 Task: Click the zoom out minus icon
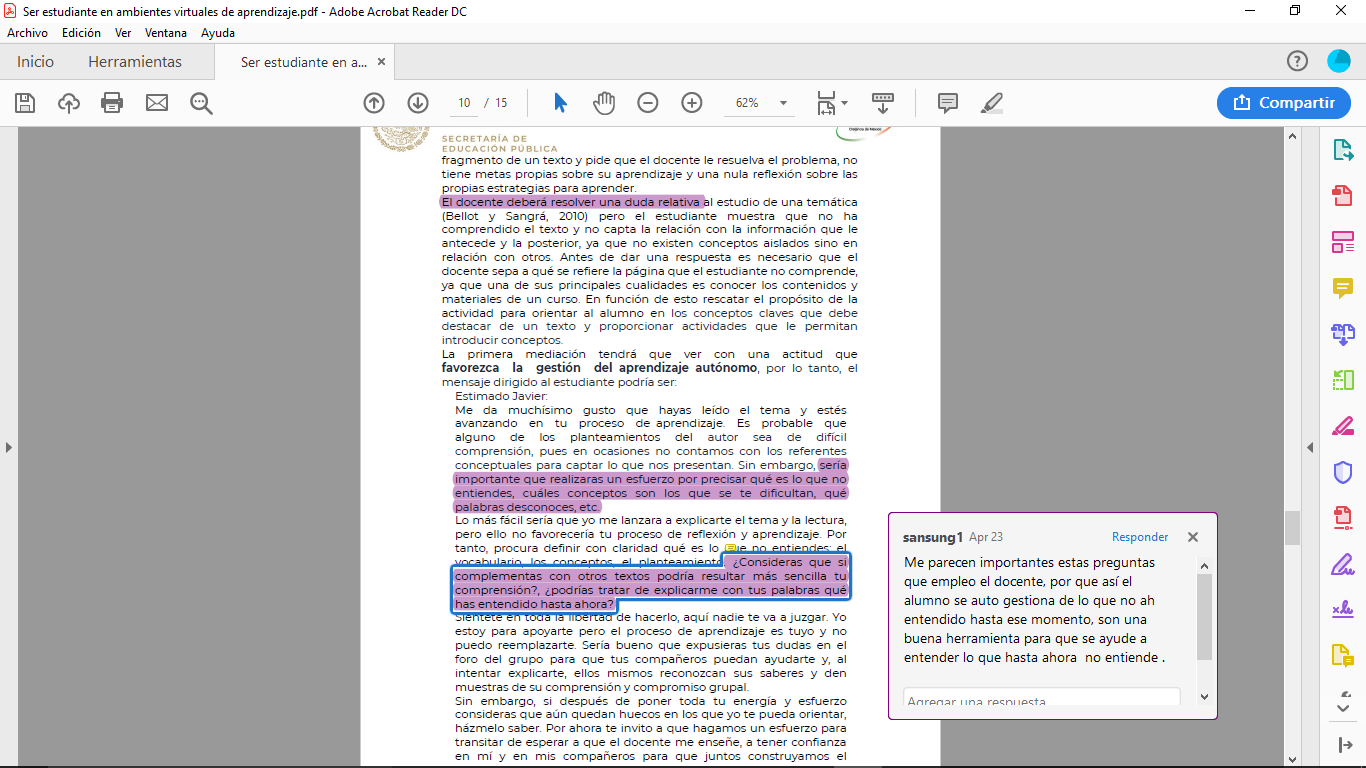648,103
